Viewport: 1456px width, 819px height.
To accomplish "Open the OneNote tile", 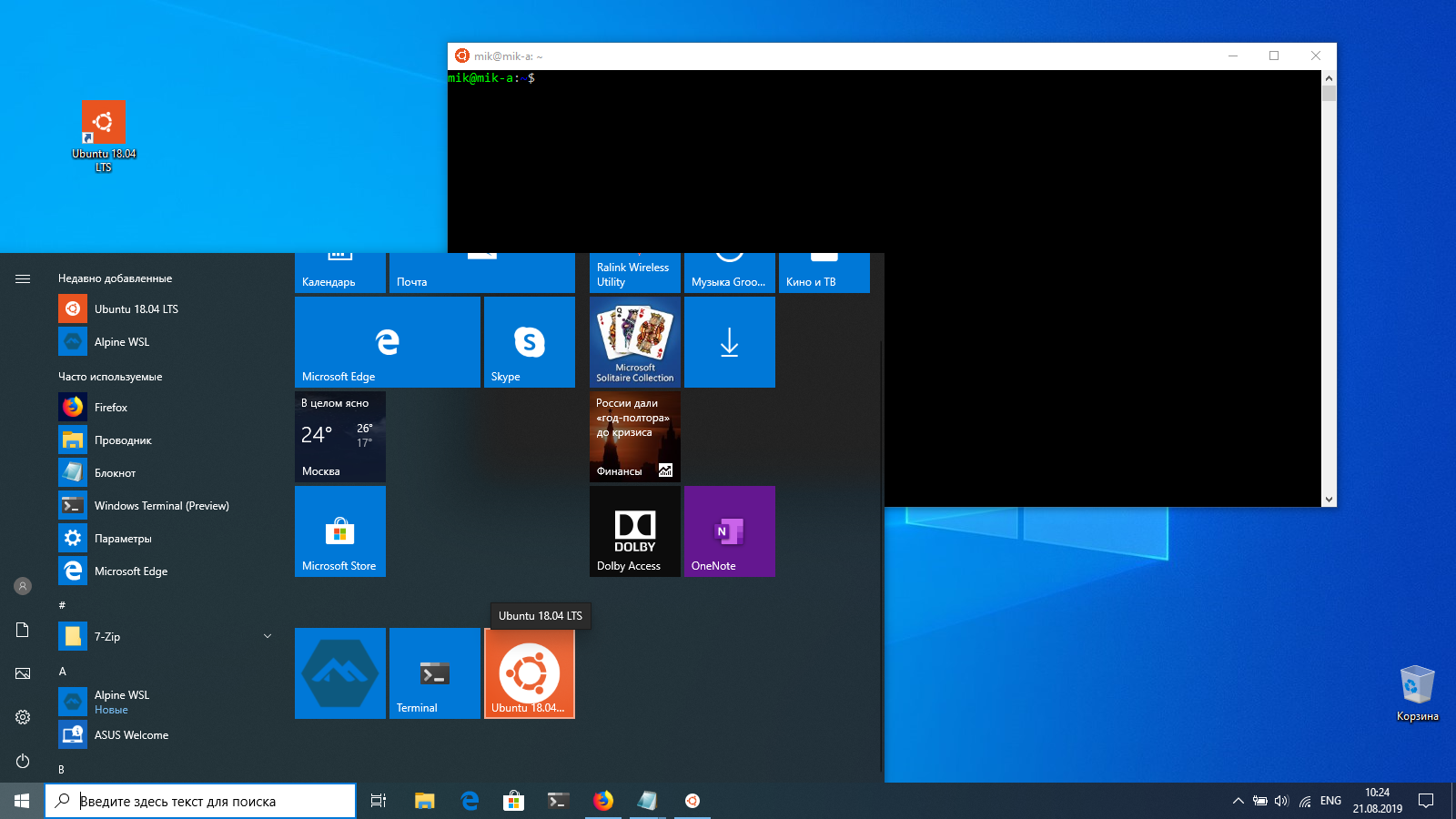I will click(x=729, y=531).
